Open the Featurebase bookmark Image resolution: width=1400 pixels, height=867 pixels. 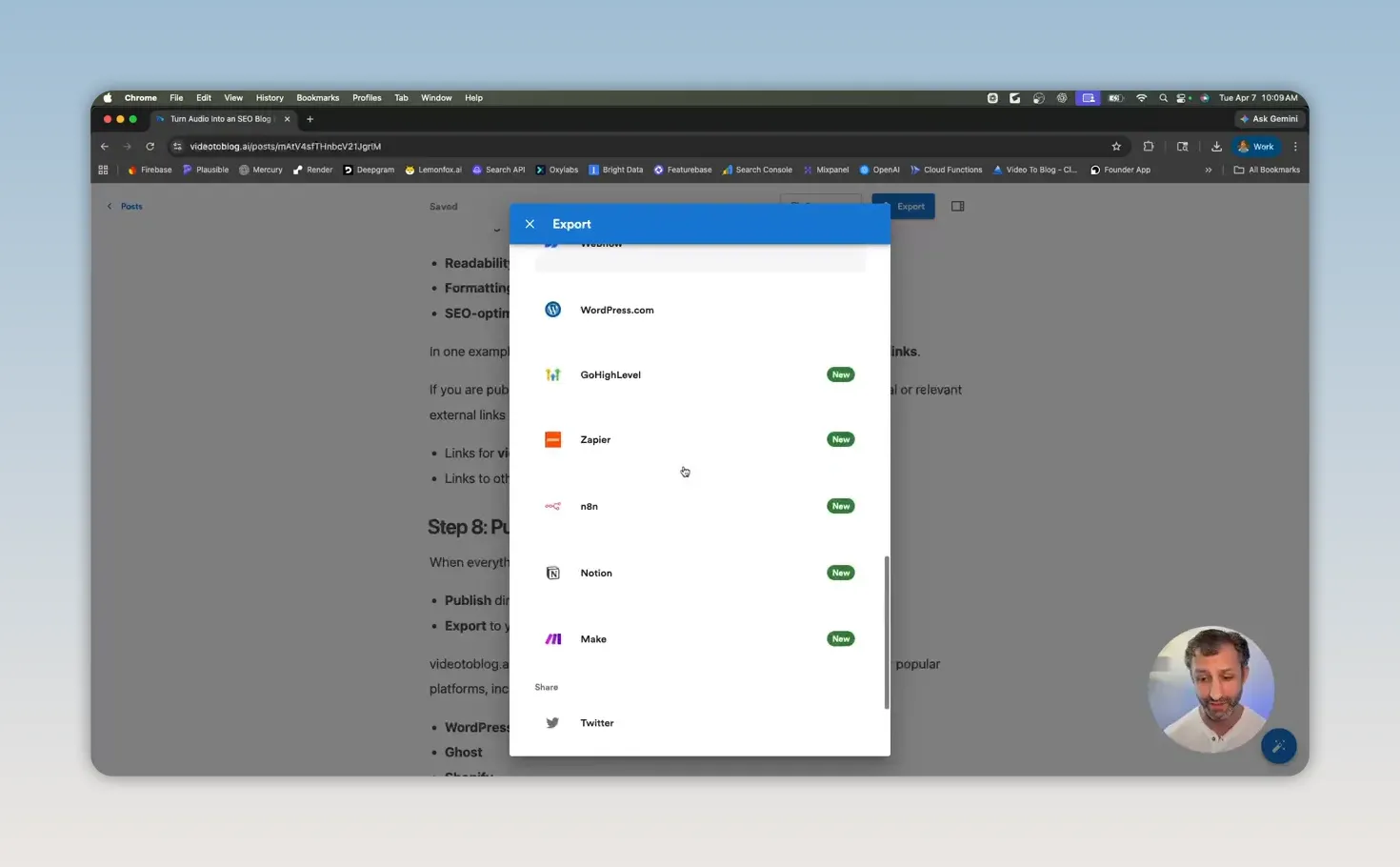click(x=683, y=170)
